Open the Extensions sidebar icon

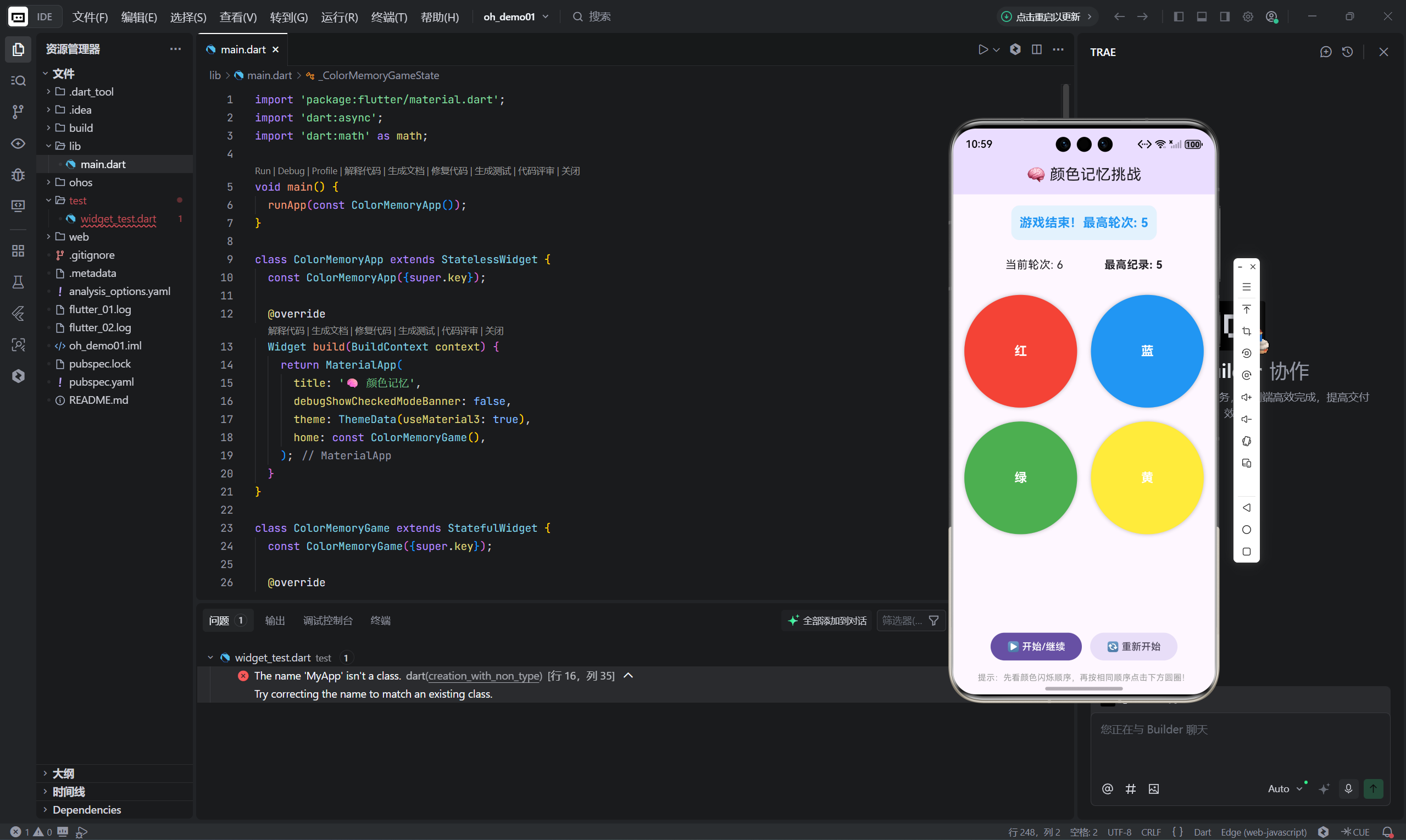[18, 251]
